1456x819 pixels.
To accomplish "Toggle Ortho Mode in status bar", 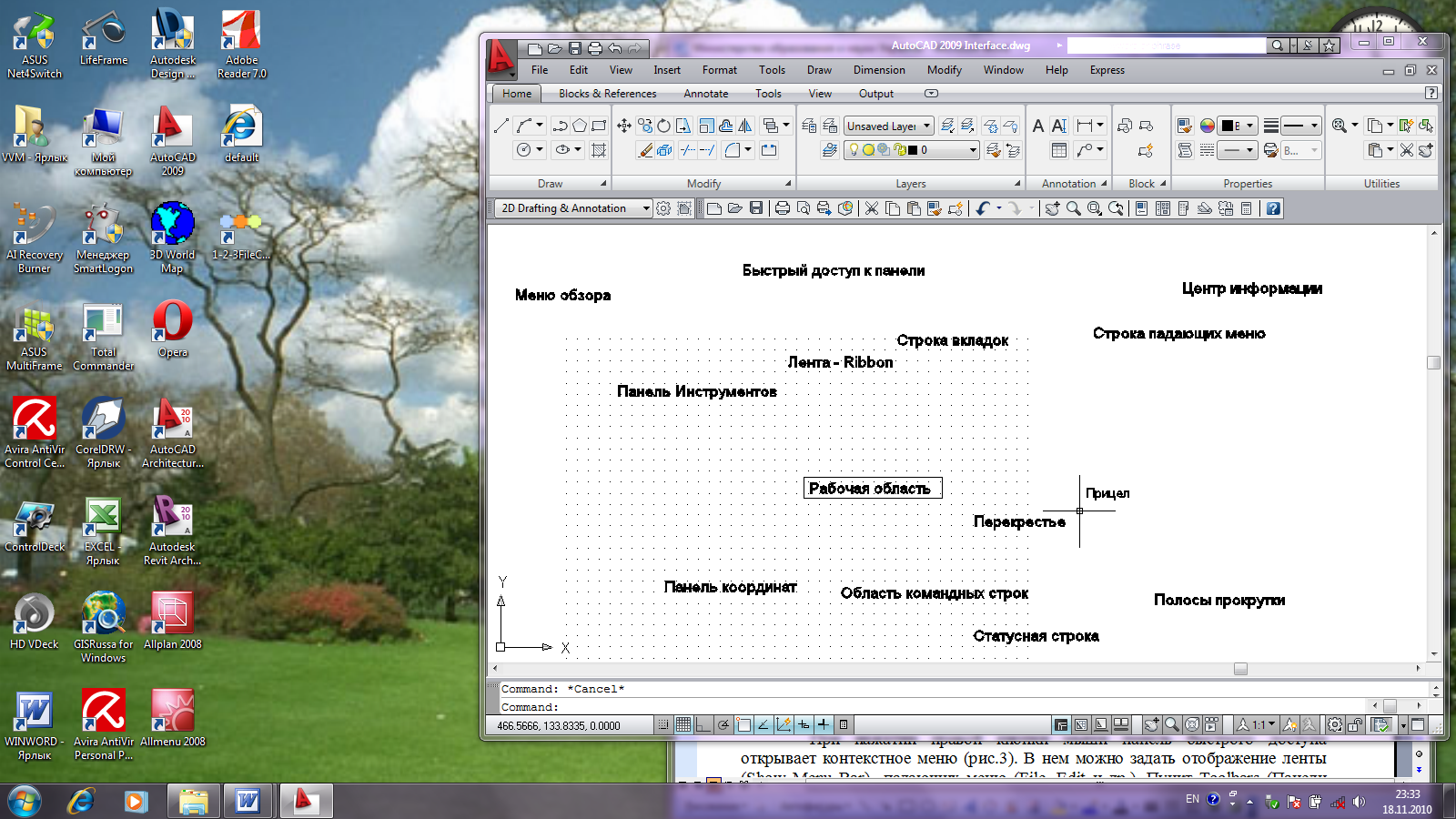I will (703, 724).
